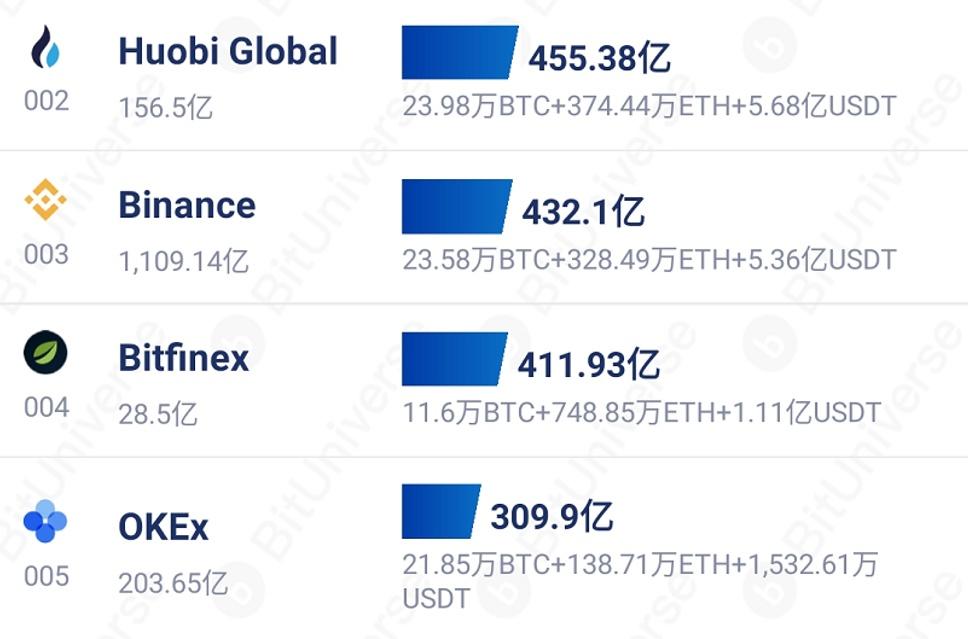Open the Huobi Global exchange name
This screenshot has width=968, height=639.
click(228, 51)
